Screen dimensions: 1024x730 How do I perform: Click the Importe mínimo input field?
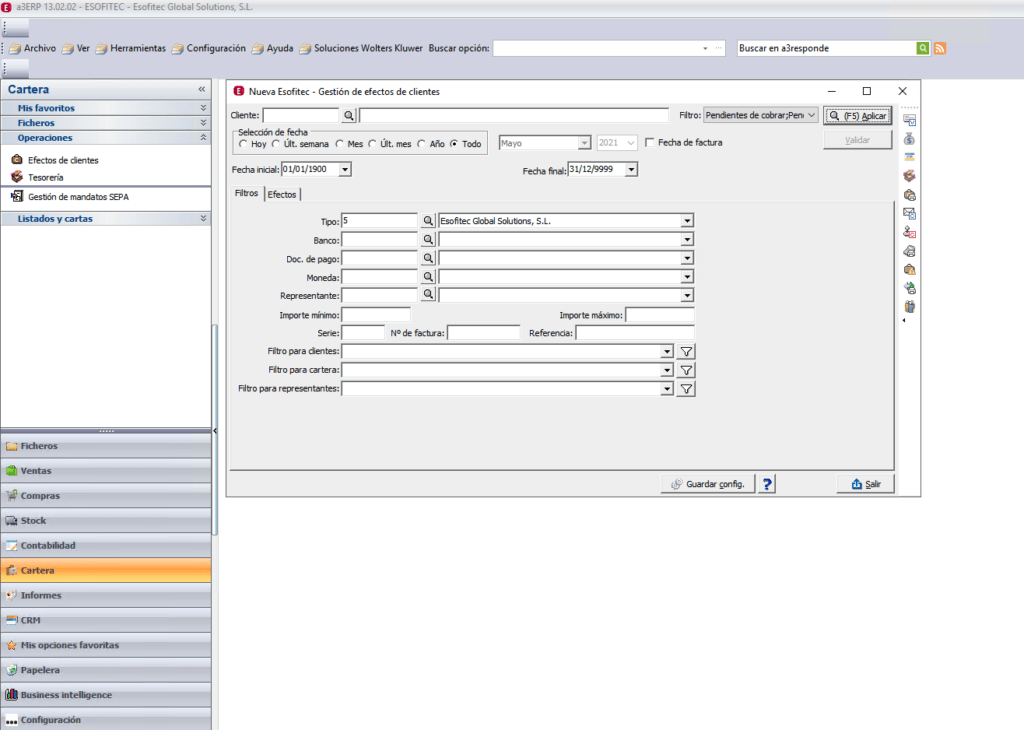(376, 315)
